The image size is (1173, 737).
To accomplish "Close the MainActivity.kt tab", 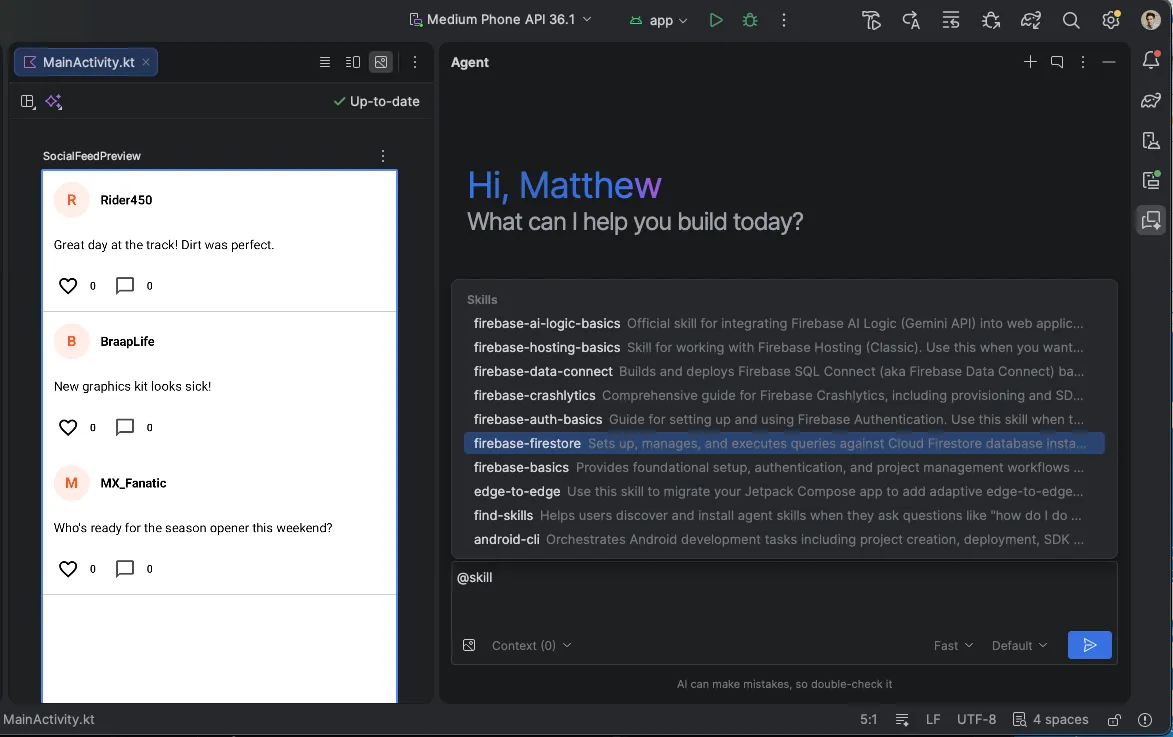I will click(146, 62).
